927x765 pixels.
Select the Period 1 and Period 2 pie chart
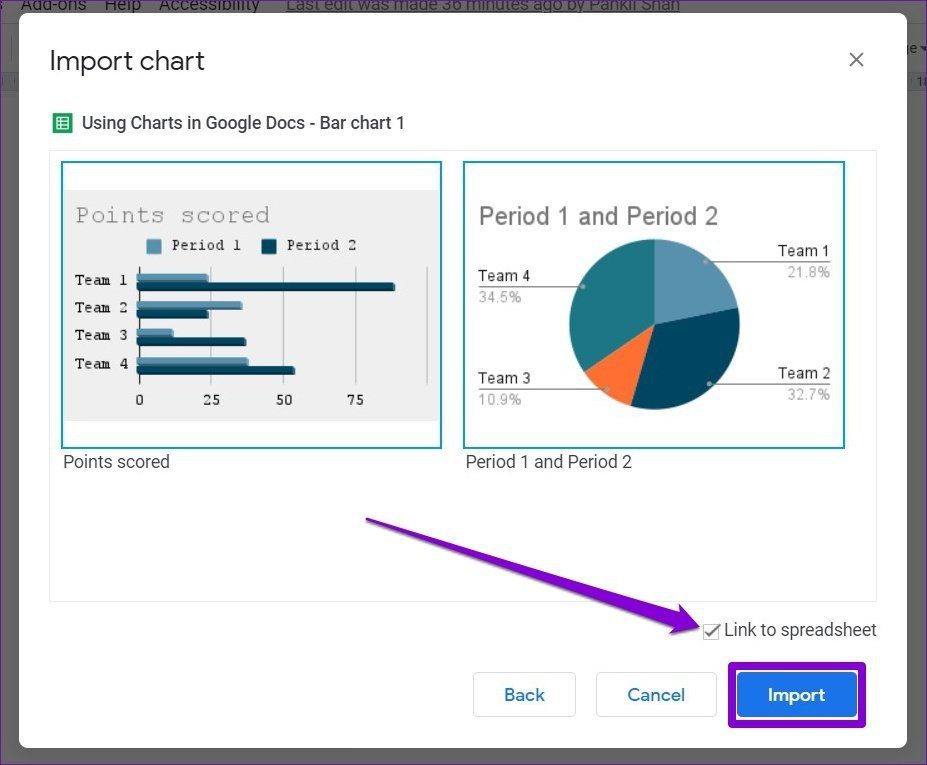pyautogui.click(x=654, y=305)
